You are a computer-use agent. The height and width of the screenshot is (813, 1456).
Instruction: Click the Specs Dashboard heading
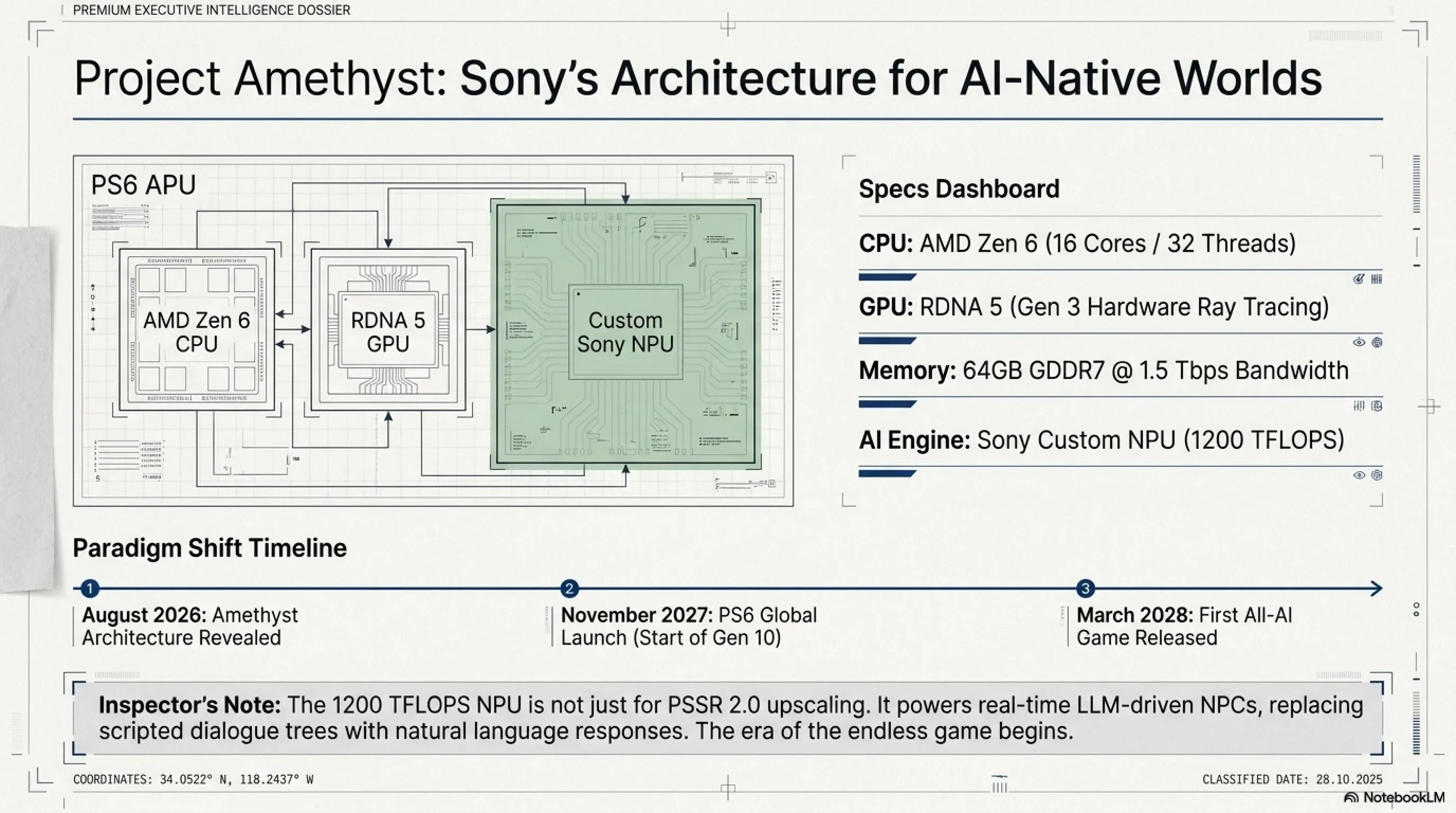959,189
